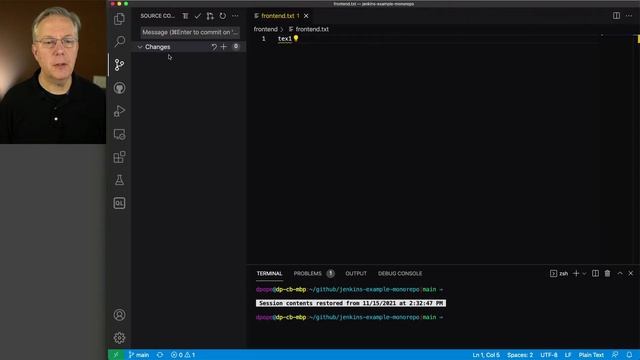Refresh the Source Control view
Screen dimensions: 640x360
coord(222,16)
